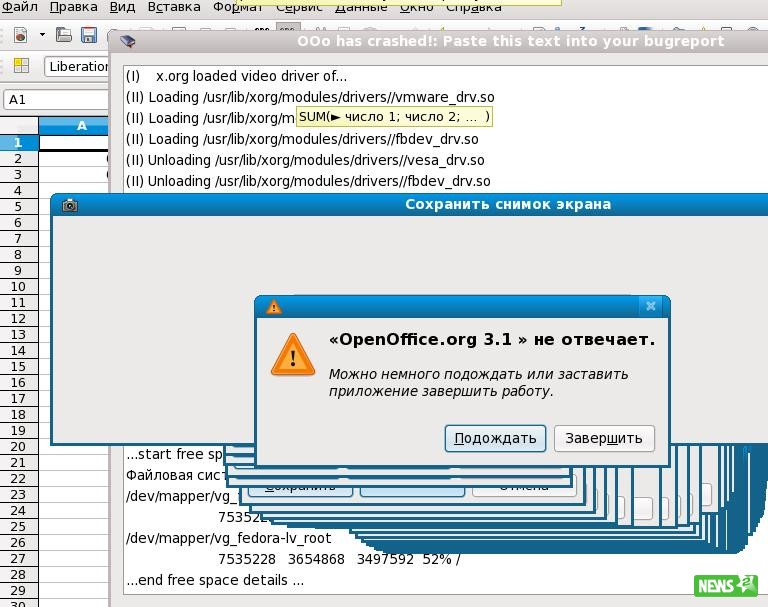The height and width of the screenshot is (607, 768).
Task: Open the Файл menu
Action: pyautogui.click(x=20, y=7)
